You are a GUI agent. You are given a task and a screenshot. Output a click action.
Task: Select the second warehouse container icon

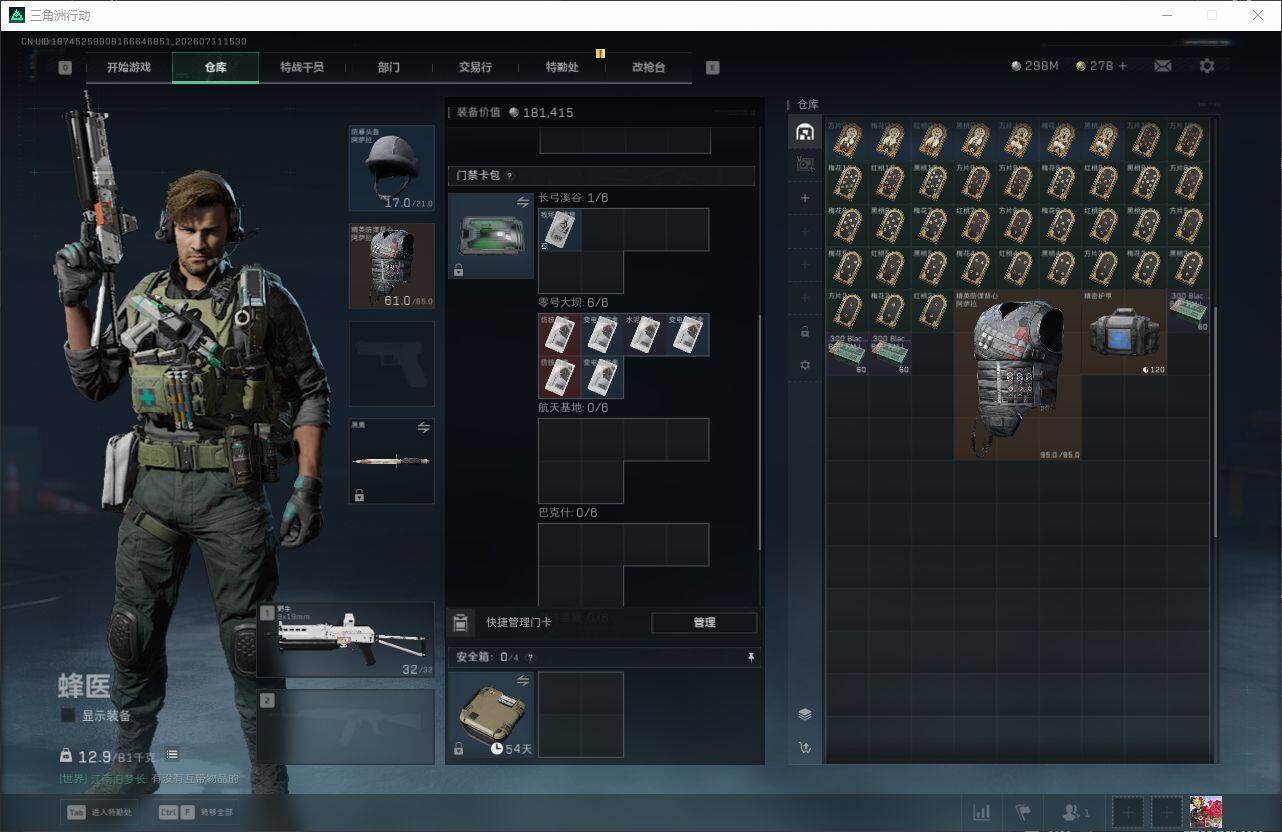click(804, 164)
